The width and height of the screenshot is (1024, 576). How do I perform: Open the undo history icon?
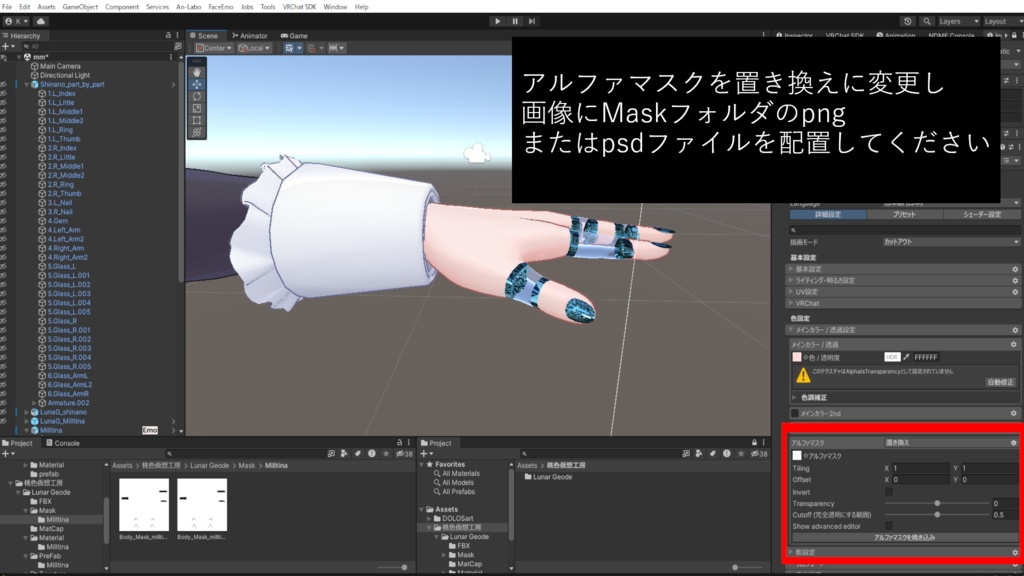[x=908, y=22]
